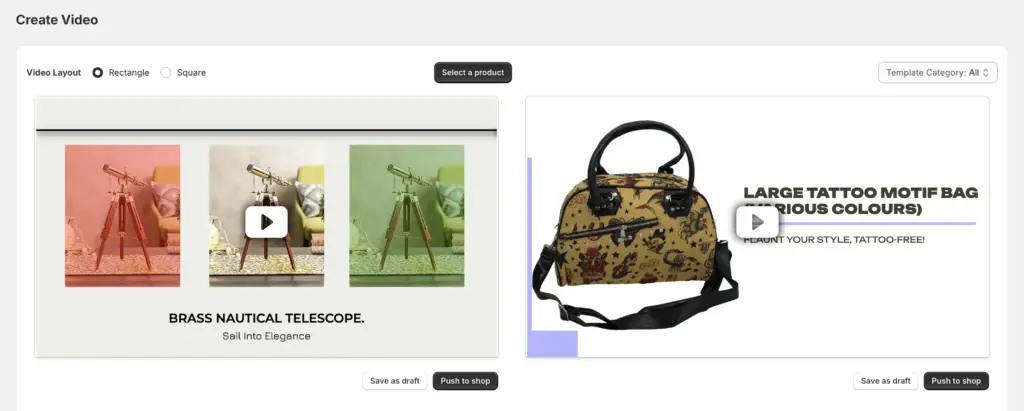Push the telescope video to shop

pos(465,381)
